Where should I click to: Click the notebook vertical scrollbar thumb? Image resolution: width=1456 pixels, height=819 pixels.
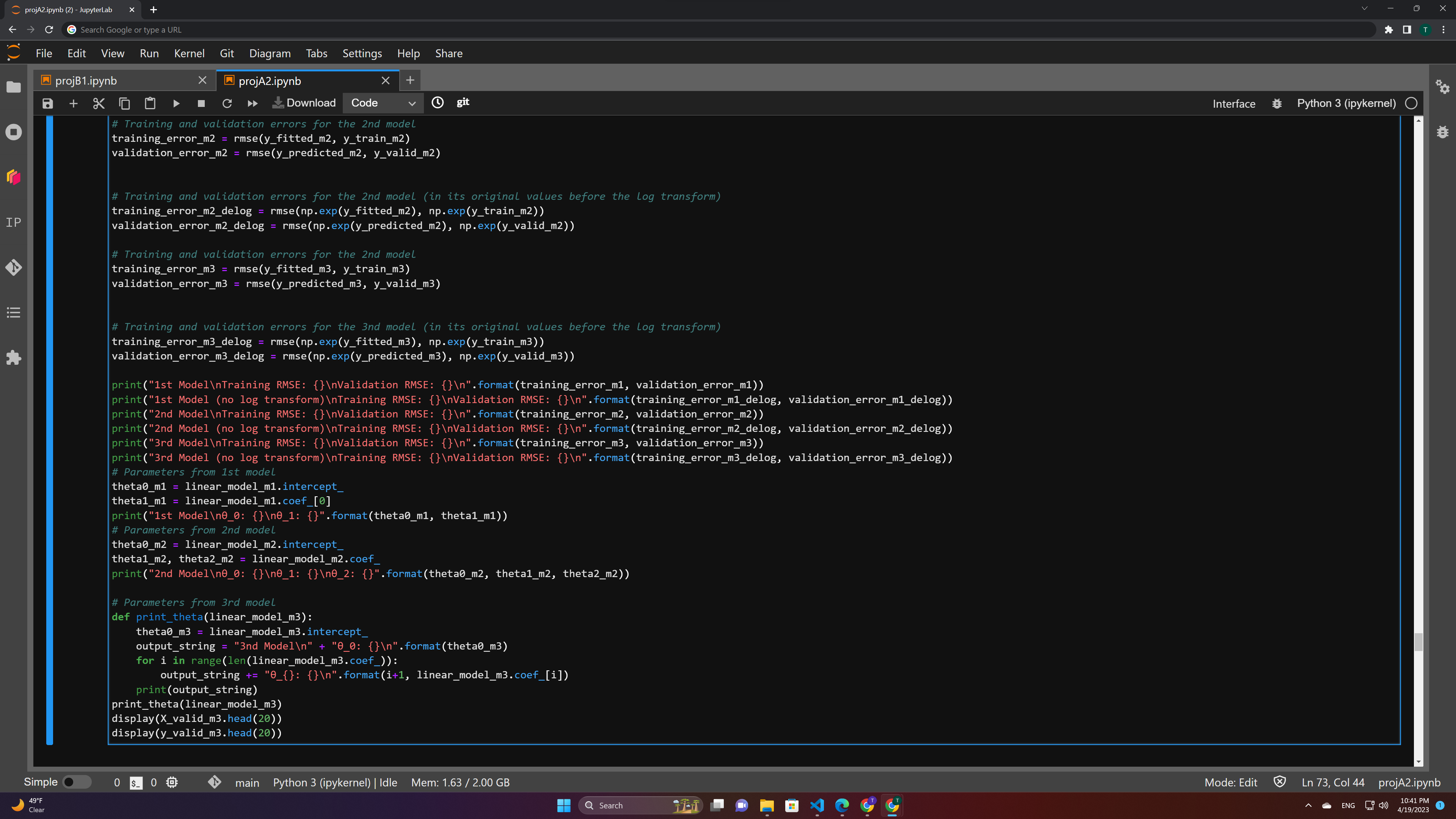[x=1418, y=642]
